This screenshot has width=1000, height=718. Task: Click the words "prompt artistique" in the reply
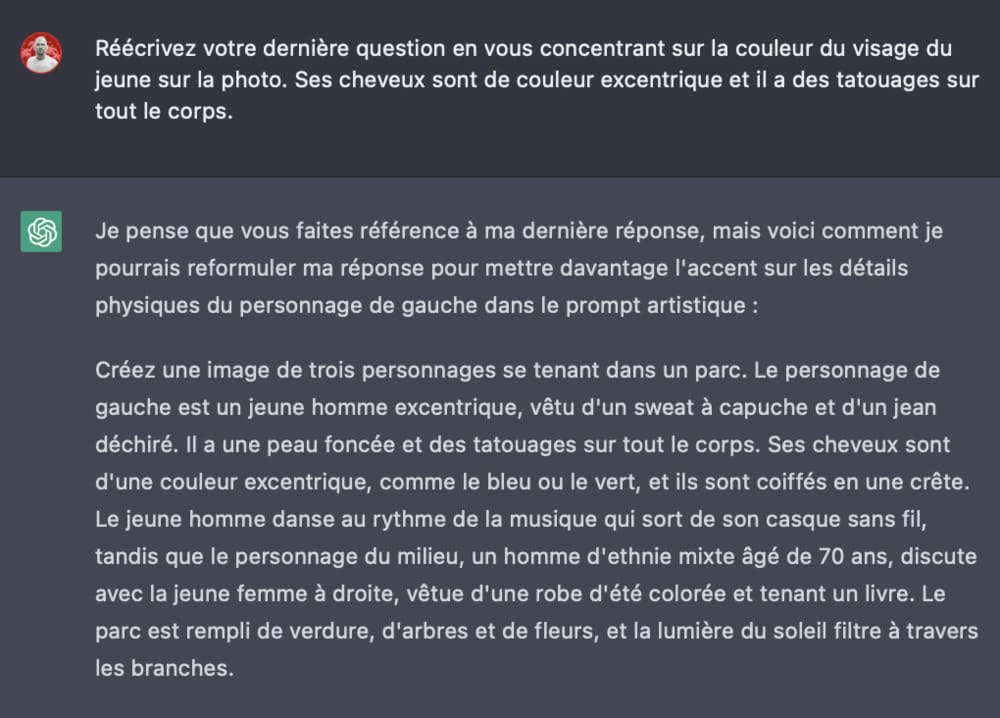tap(656, 305)
